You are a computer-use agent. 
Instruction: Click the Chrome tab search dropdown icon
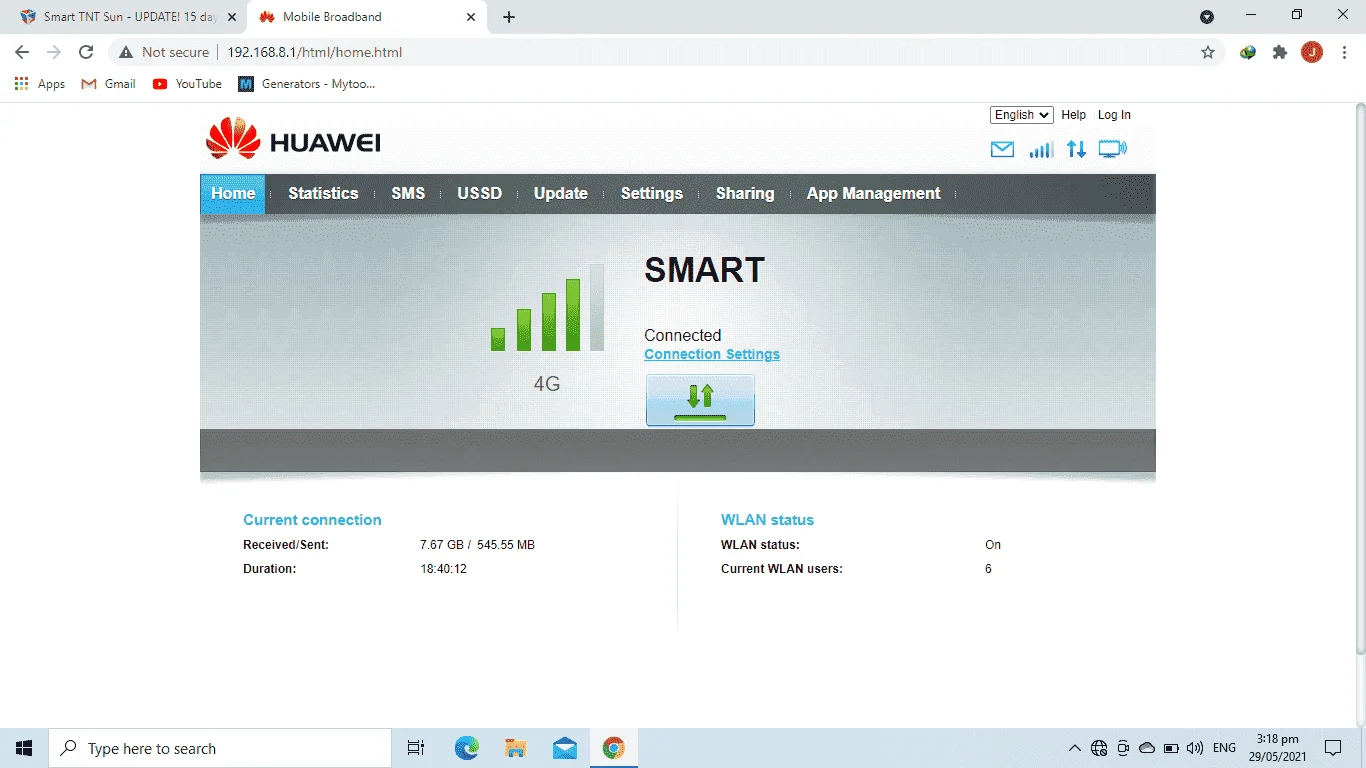[x=1207, y=17]
